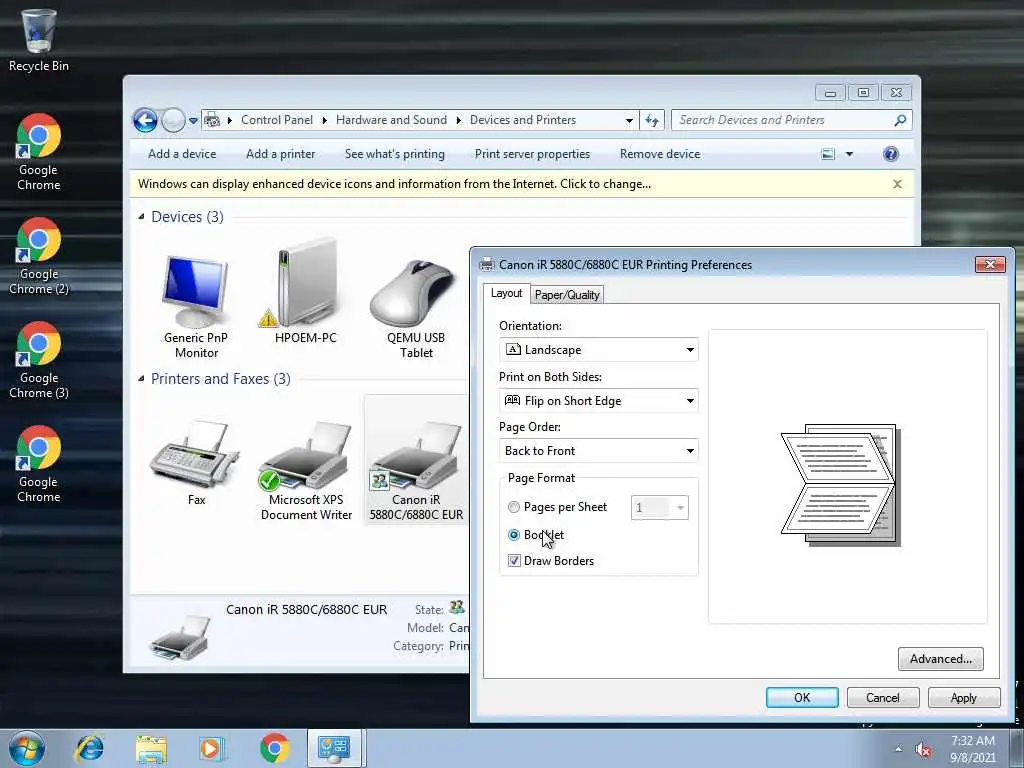Click the taskbar clock showing 7:32 AM
The image size is (1024, 768).
pos(972,749)
